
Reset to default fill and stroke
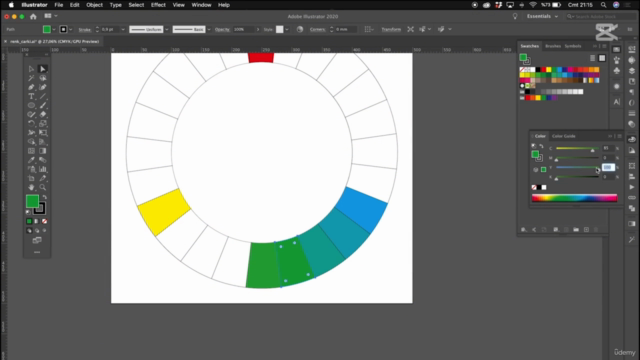pyautogui.click(x=28, y=212)
